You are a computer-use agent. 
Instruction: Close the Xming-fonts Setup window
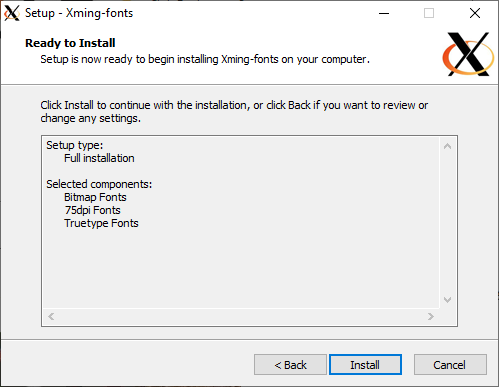click(475, 13)
